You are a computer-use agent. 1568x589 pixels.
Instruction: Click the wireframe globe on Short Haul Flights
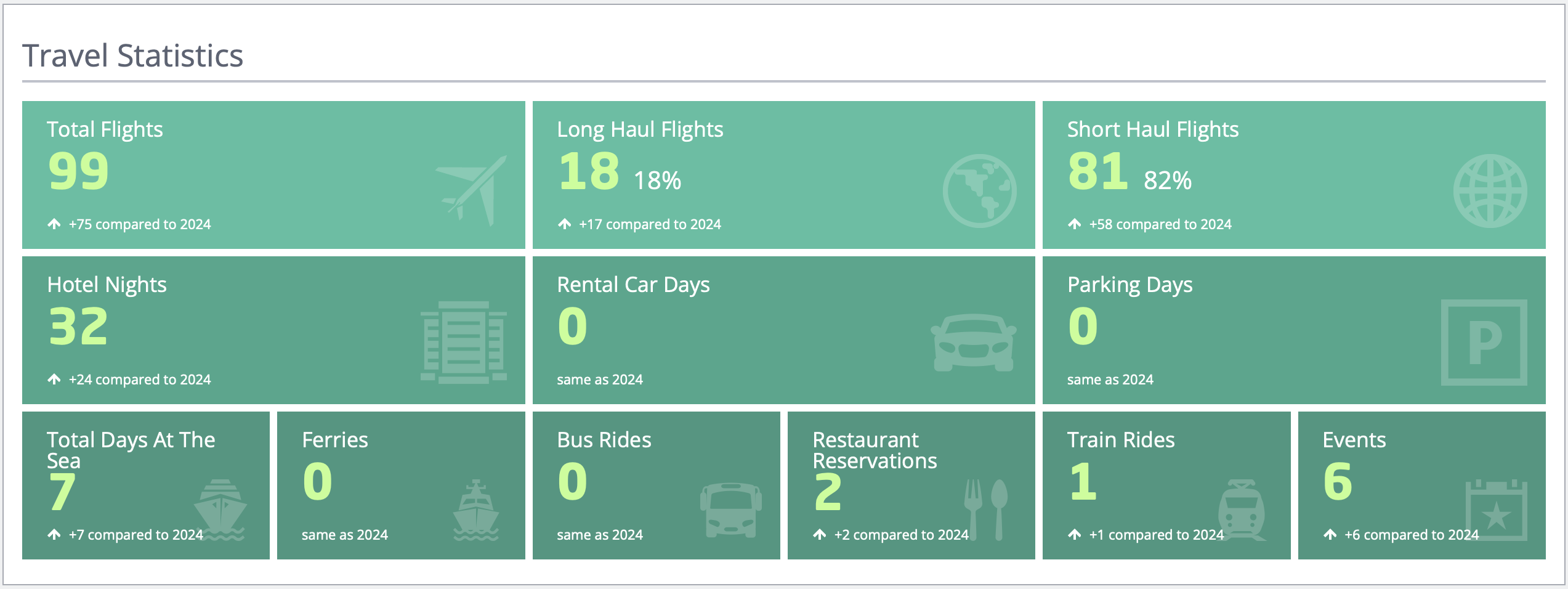click(1490, 190)
